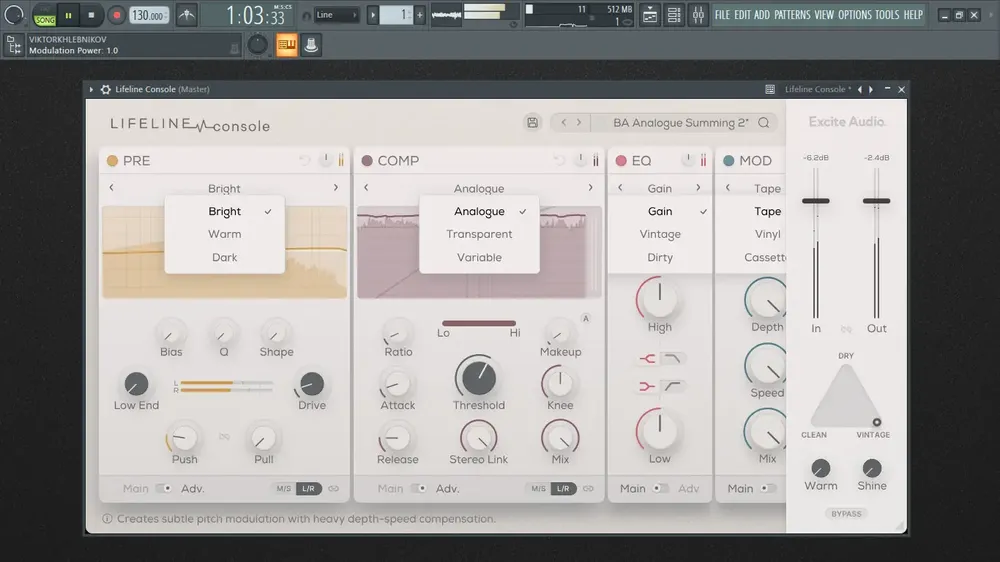Screen dimensions: 1000x562
Task: Click the PRE module reset arrow icon
Action: coord(305,161)
